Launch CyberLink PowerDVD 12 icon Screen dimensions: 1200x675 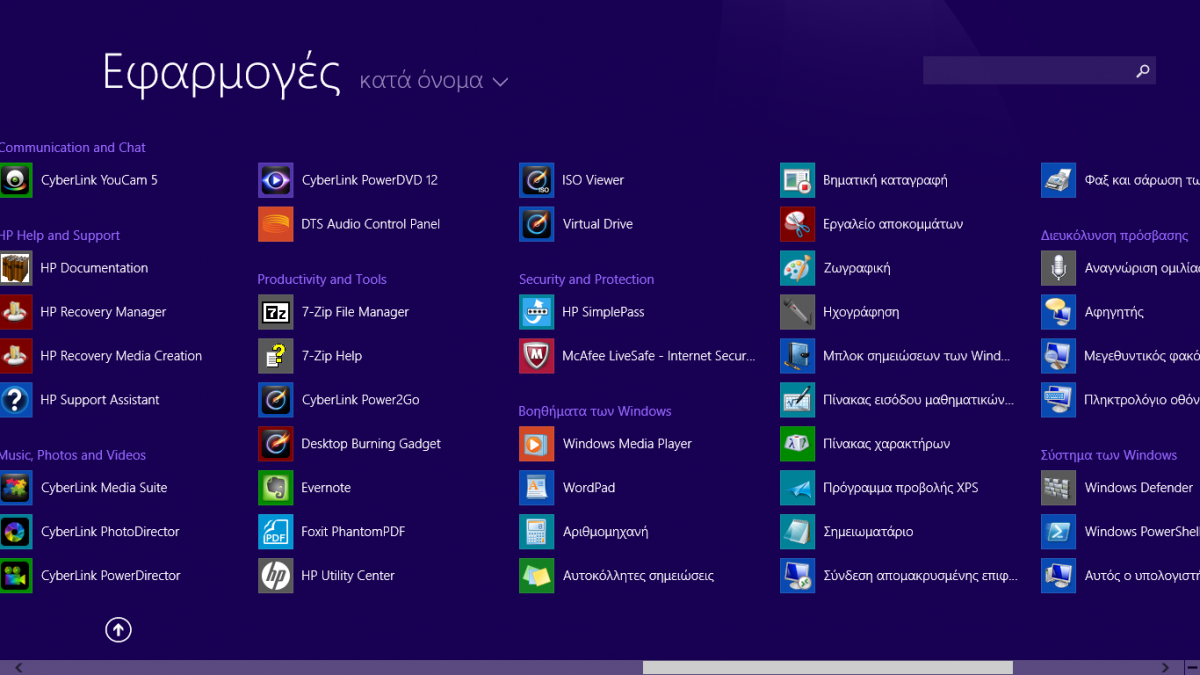275,180
